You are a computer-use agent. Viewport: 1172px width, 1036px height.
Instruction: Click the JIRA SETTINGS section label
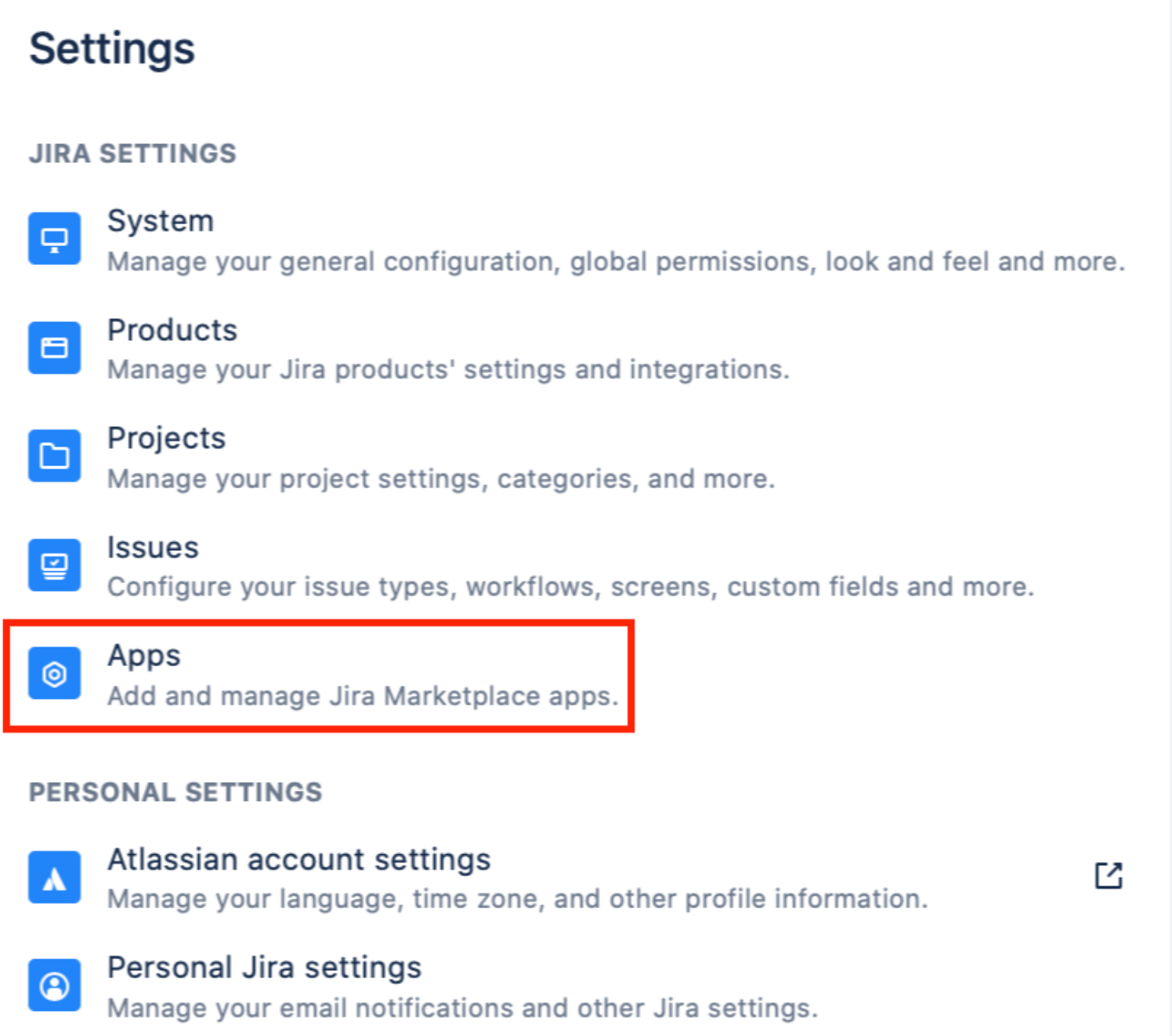tap(132, 154)
